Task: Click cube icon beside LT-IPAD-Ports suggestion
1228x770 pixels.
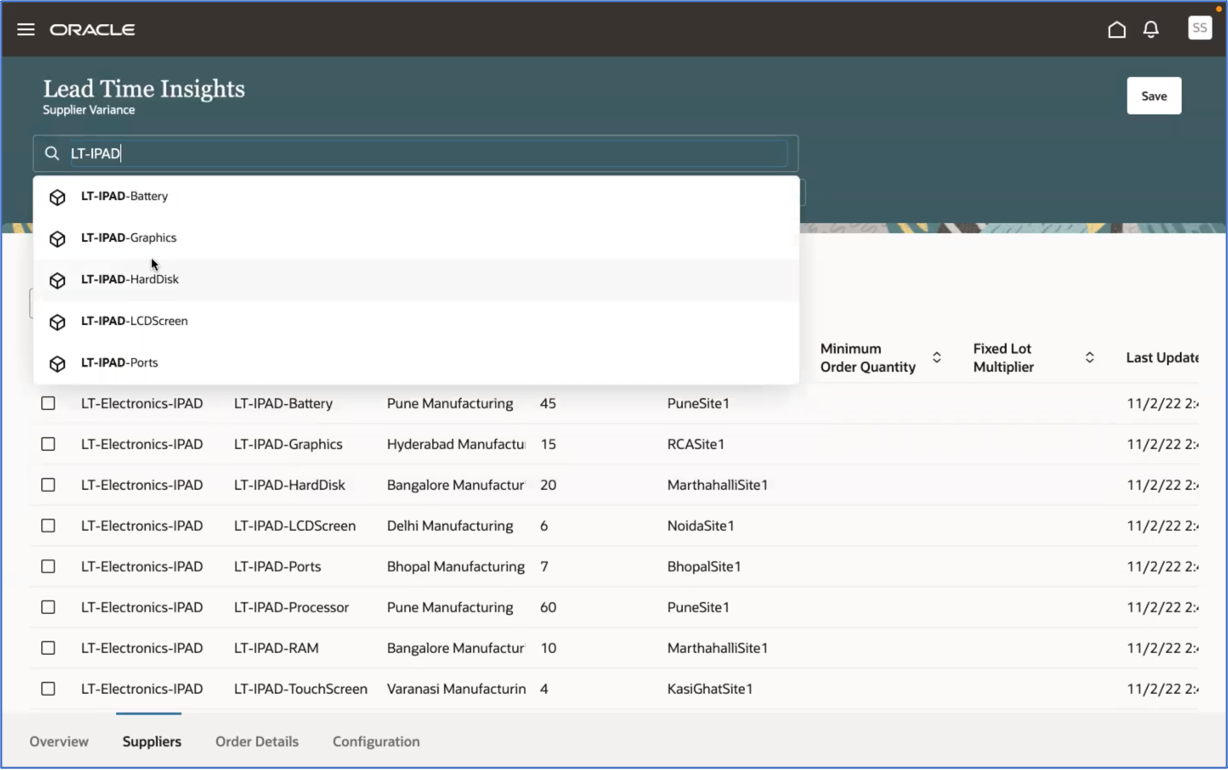Action: tap(58, 364)
